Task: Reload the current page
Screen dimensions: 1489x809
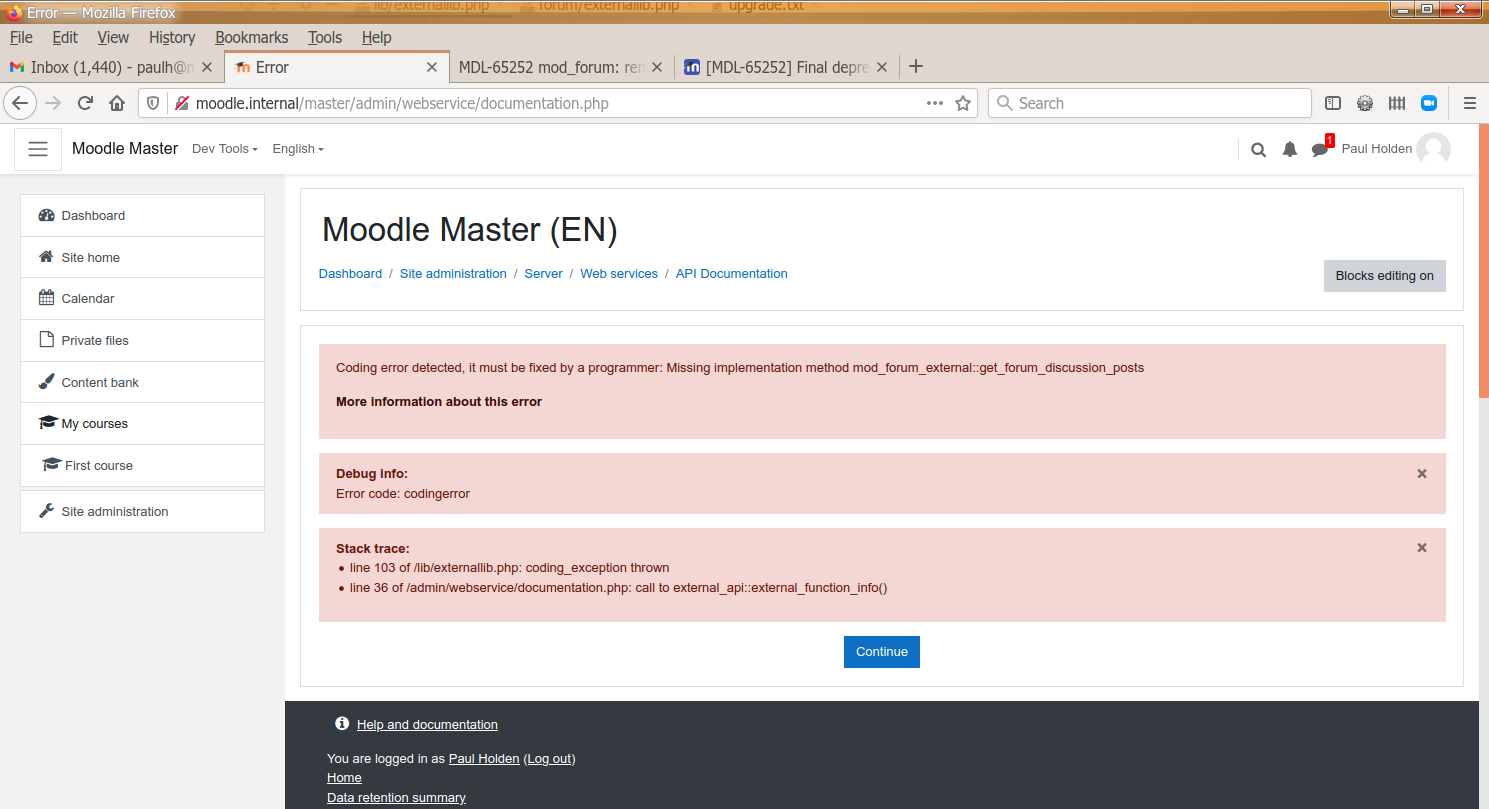Action: [86, 103]
